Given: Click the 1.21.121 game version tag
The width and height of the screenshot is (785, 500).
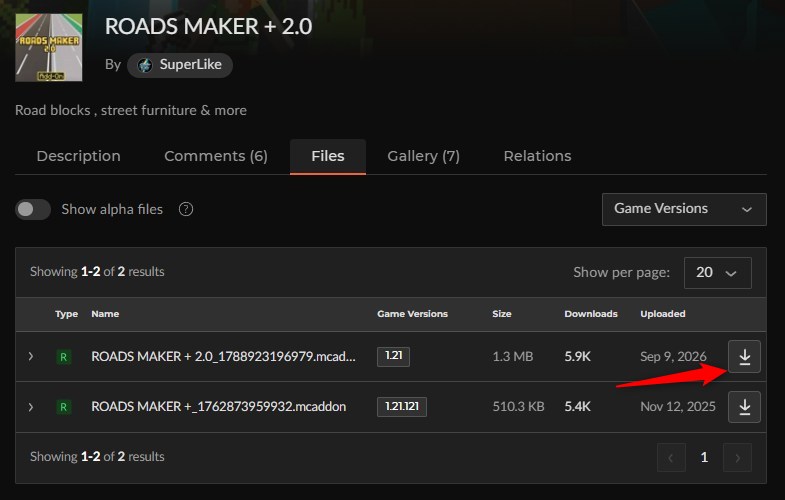Looking at the screenshot, I should coord(402,406).
